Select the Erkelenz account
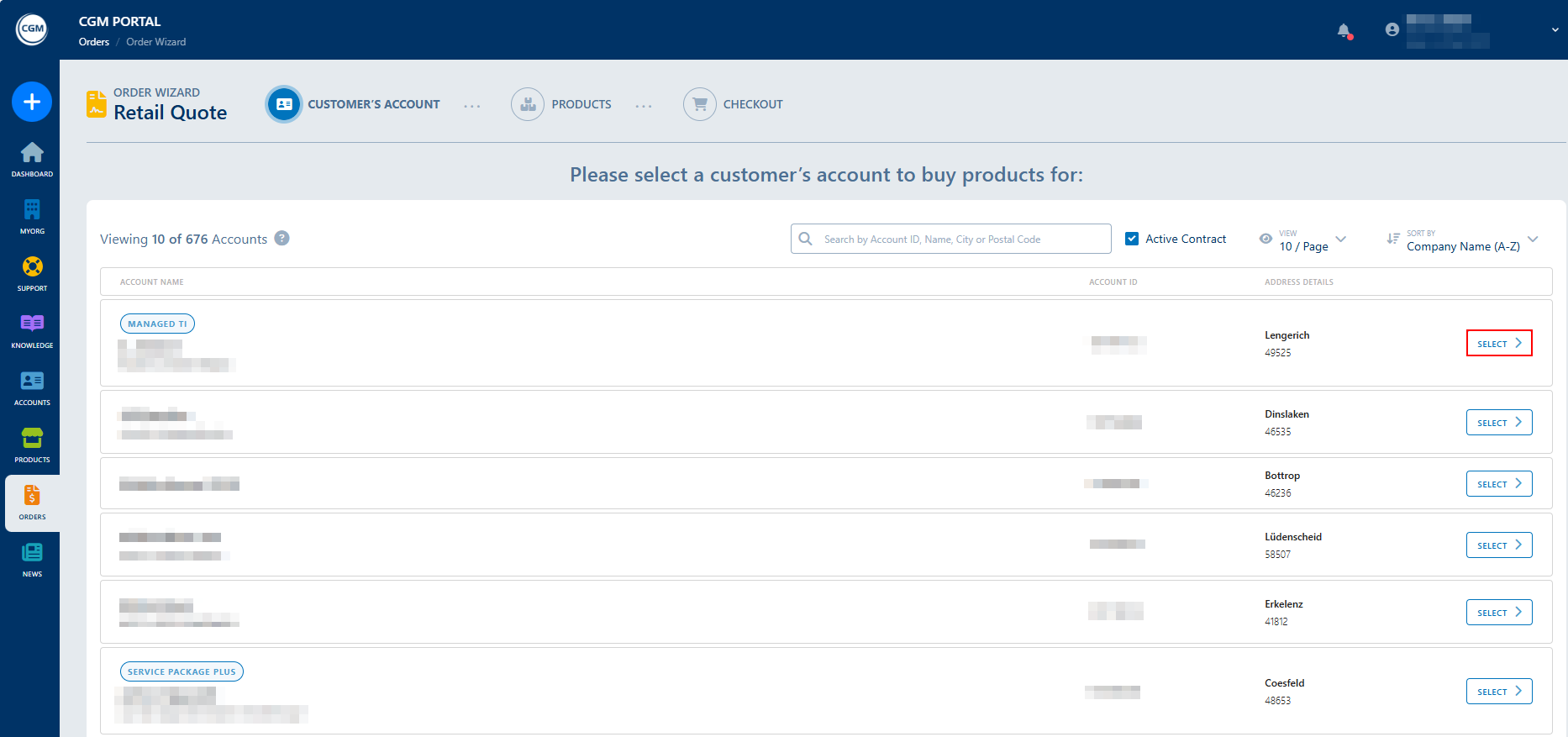Screen dimensions: 1568x737 [x=1499, y=612]
